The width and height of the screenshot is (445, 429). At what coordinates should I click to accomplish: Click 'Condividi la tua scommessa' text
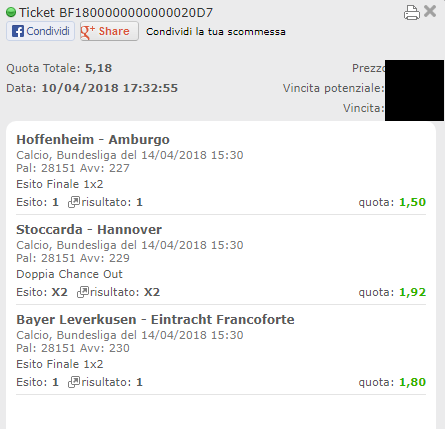tap(216, 32)
